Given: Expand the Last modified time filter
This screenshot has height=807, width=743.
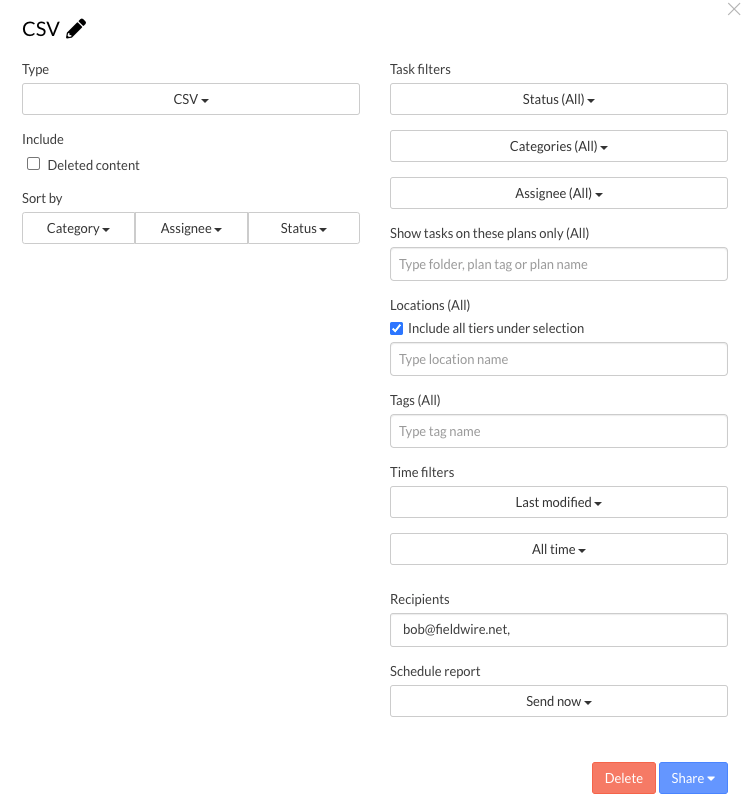Looking at the screenshot, I should pos(559,502).
